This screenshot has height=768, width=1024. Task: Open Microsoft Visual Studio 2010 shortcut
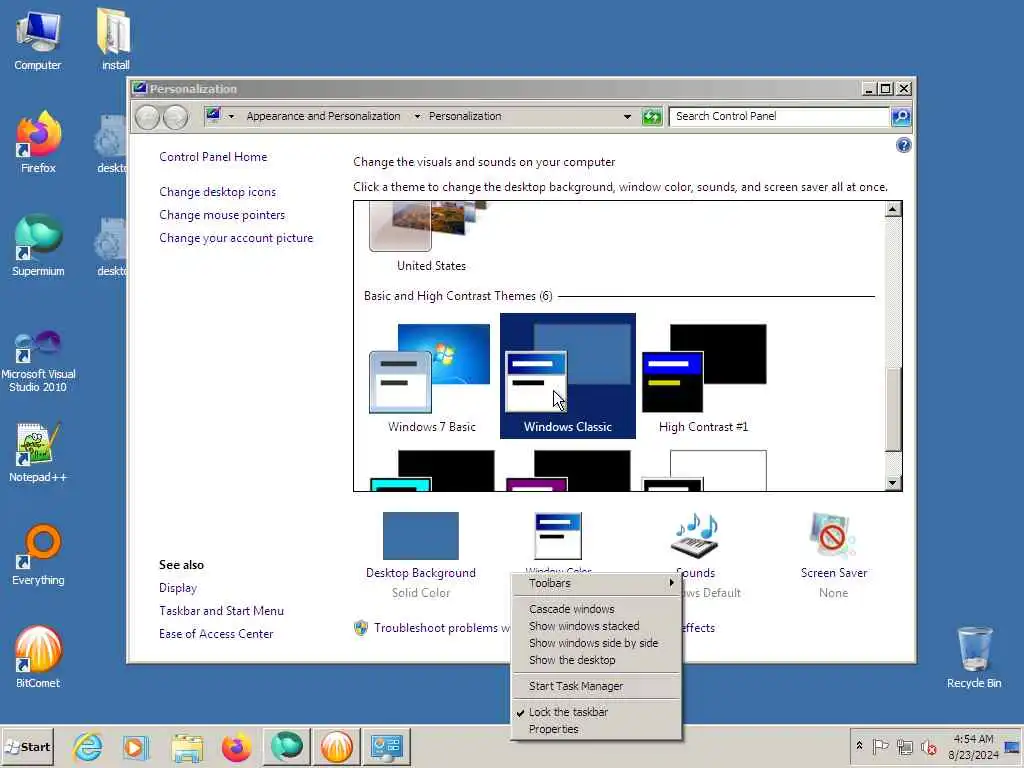pos(38,360)
